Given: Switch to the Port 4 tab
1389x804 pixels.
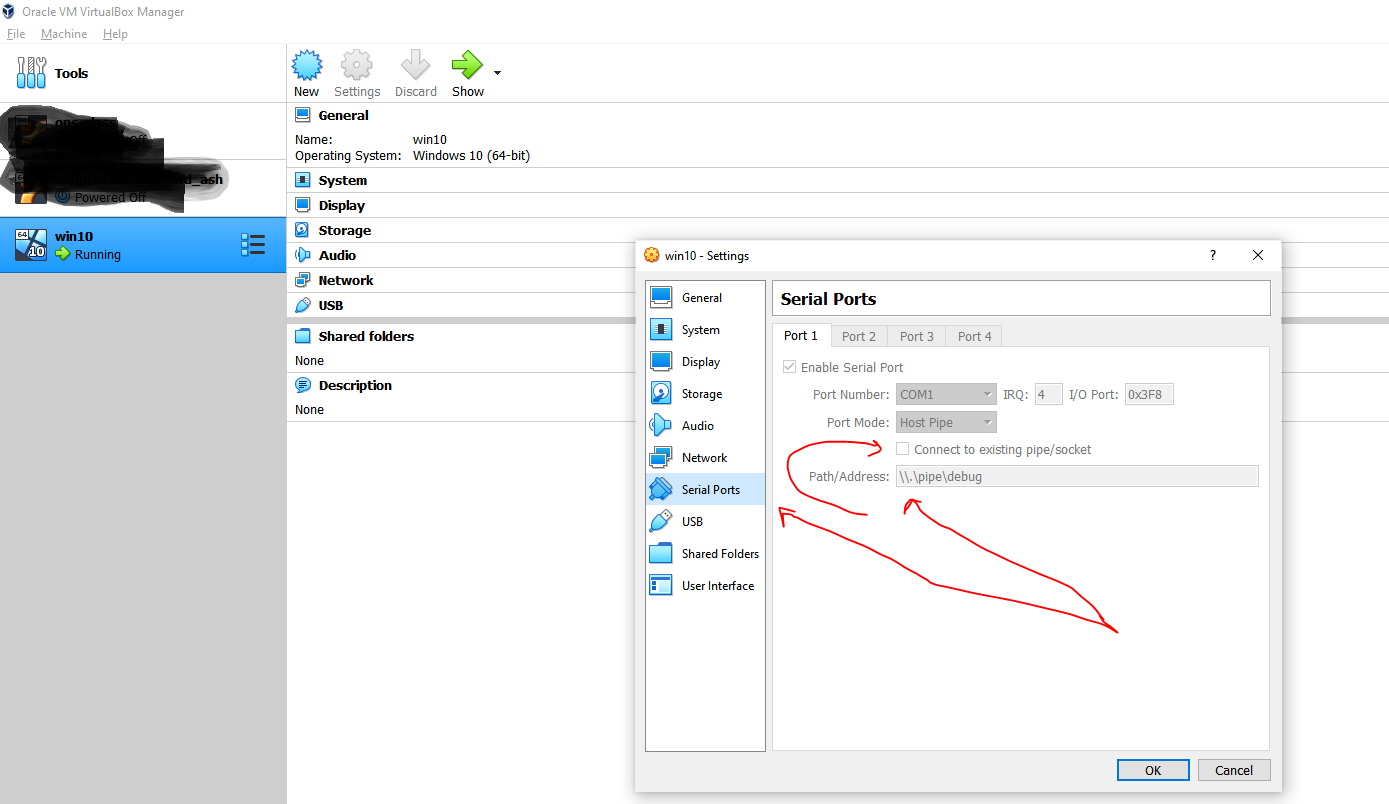Looking at the screenshot, I should click(975, 336).
